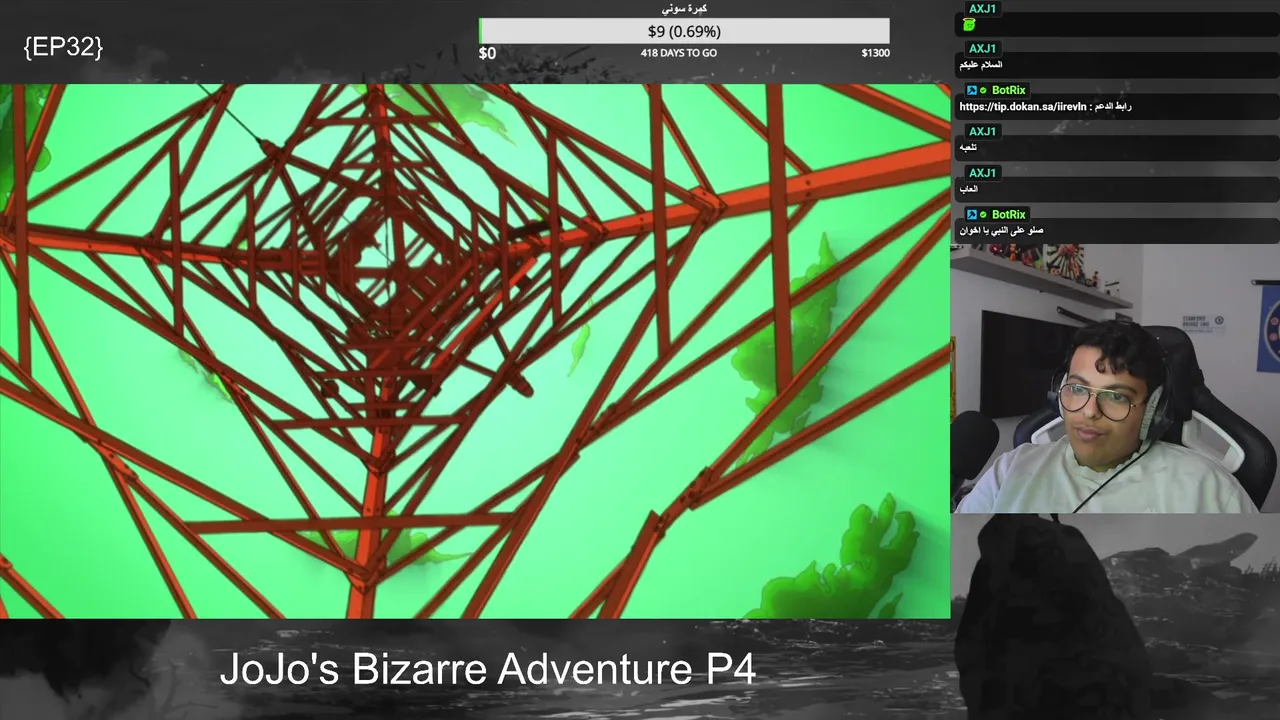Click the green verified badge beside BotRix's tip link message
Screen dimensions: 1280x720
tap(983, 90)
